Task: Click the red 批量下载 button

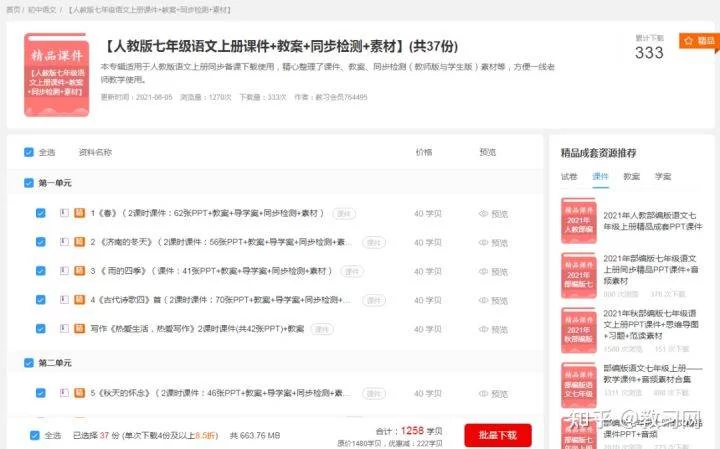Action: coord(497,435)
